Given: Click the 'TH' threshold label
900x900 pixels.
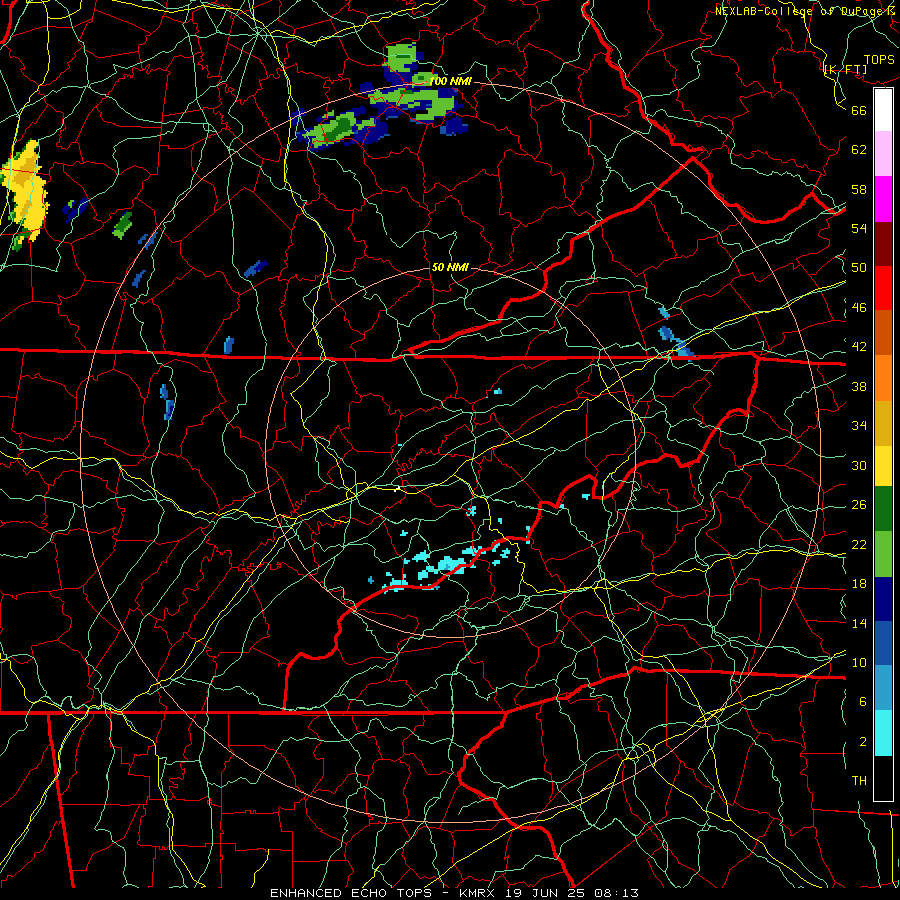Looking at the screenshot, I should click(859, 781).
